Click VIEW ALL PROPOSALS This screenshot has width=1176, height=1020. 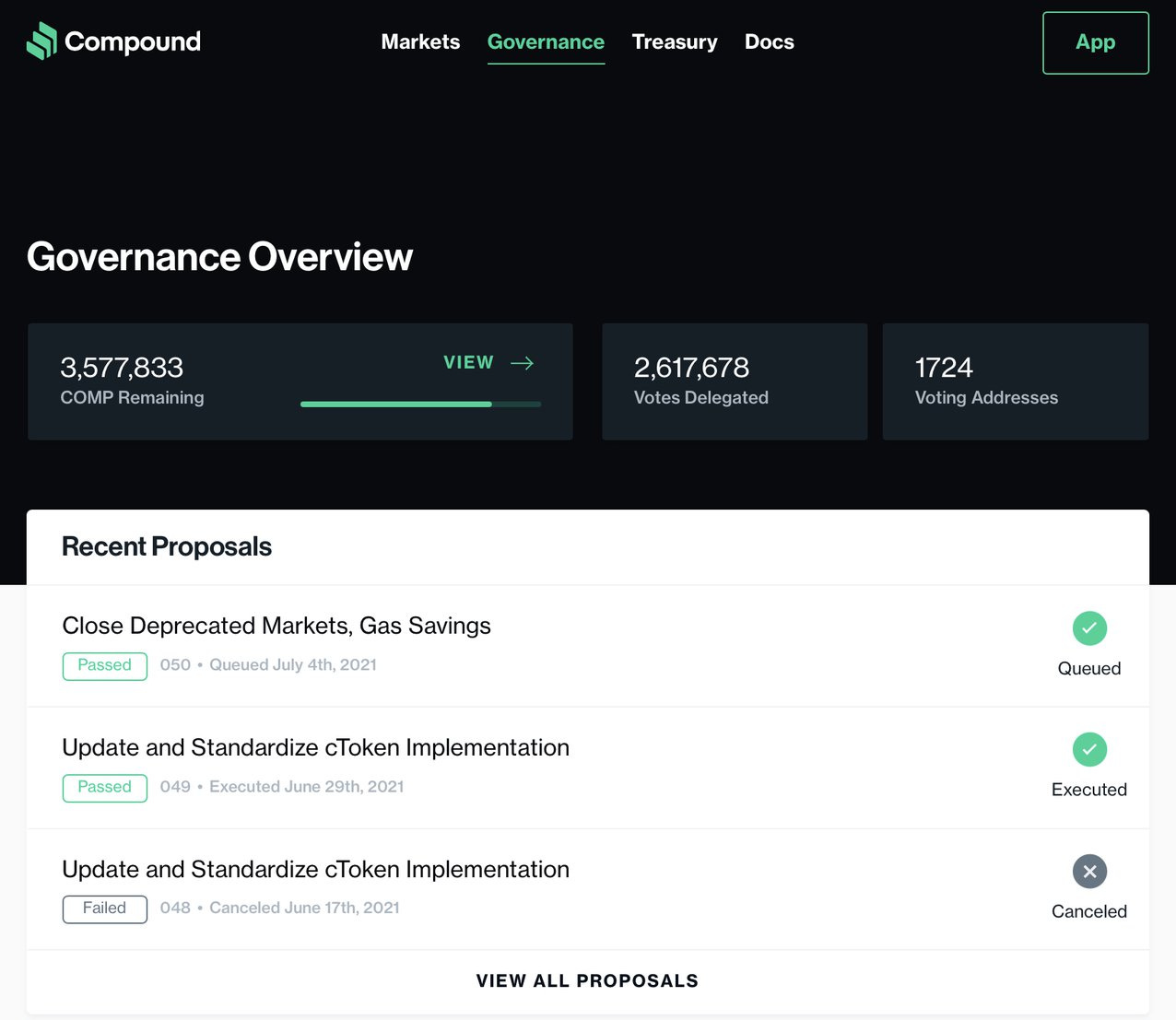tap(587, 981)
